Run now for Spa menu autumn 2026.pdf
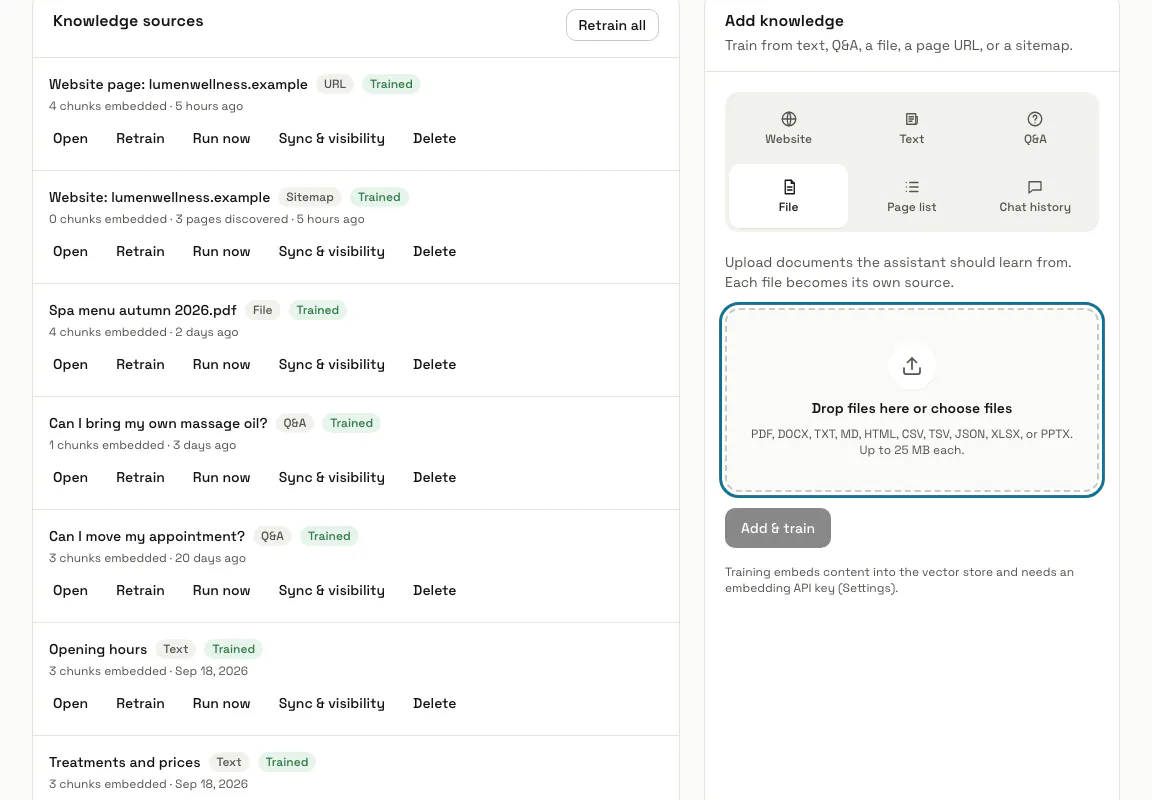Screen dimensions: 1152x800 pos(221,364)
